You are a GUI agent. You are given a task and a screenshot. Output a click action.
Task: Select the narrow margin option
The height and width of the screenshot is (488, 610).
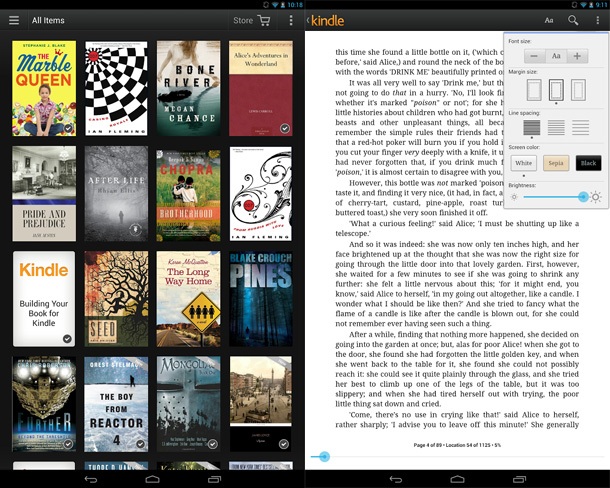(534, 90)
